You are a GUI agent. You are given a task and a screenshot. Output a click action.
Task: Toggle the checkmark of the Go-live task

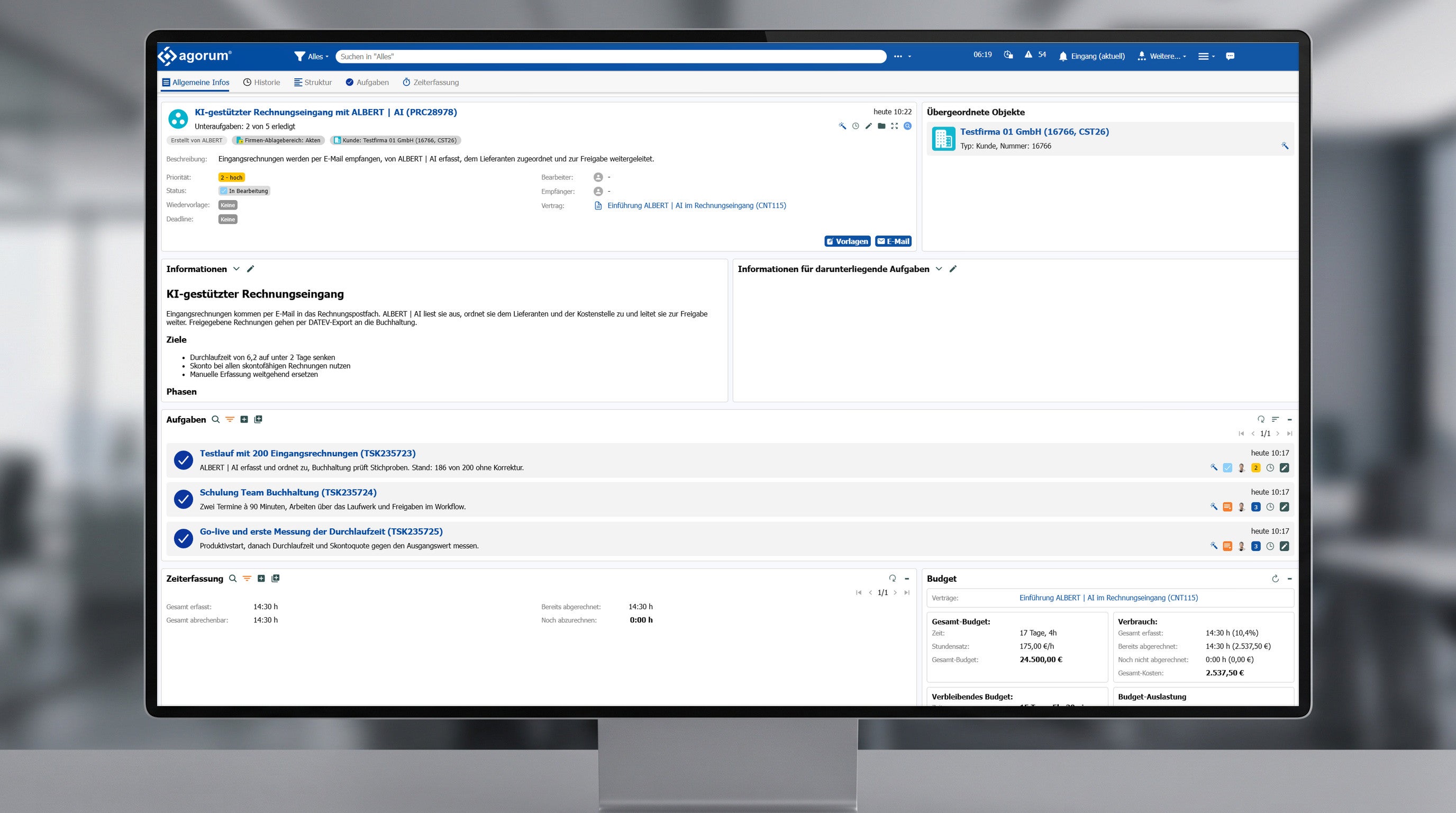pyautogui.click(x=183, y=538)
